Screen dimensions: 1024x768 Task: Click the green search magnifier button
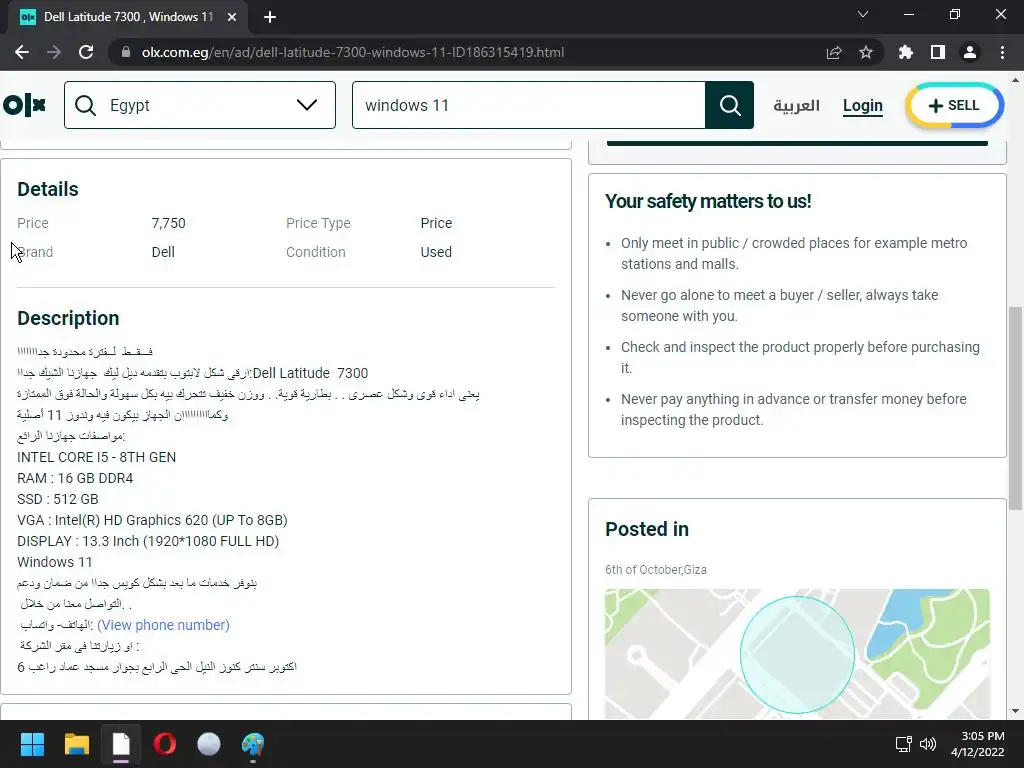coord(729,105)
